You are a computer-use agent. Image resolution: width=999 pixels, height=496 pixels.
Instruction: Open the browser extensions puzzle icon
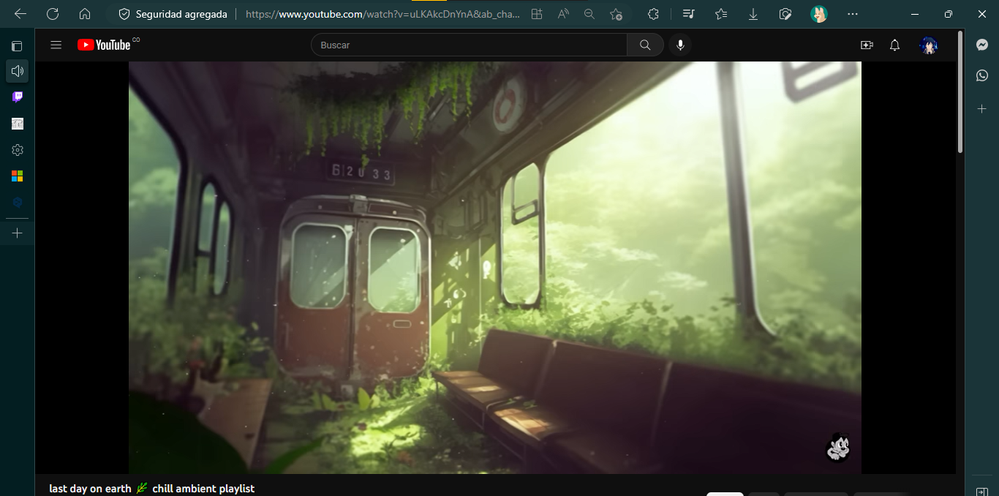tap(653, 14)
